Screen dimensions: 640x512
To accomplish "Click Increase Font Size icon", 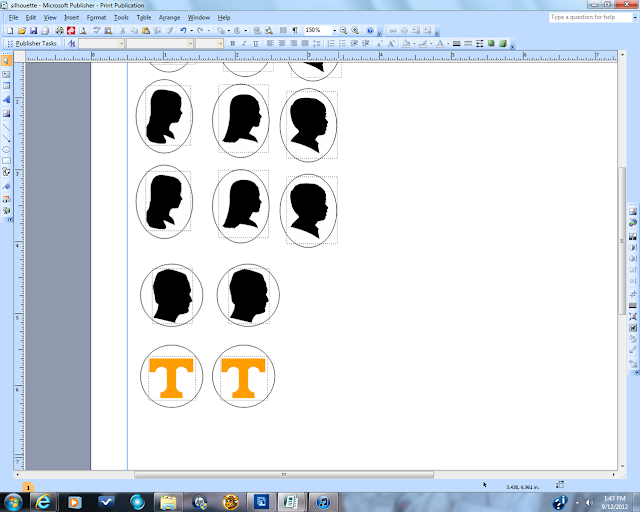I will point(391,44).
